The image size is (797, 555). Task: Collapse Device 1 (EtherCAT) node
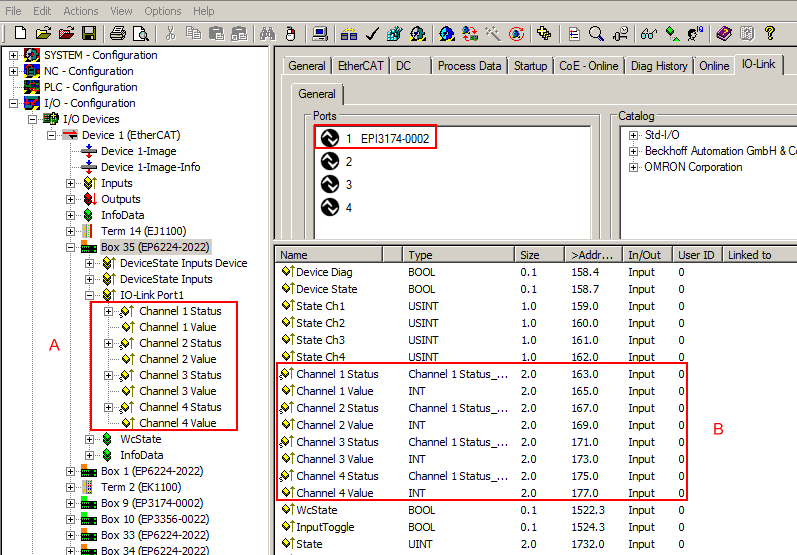pyautogui.click(x=51, y=135)
